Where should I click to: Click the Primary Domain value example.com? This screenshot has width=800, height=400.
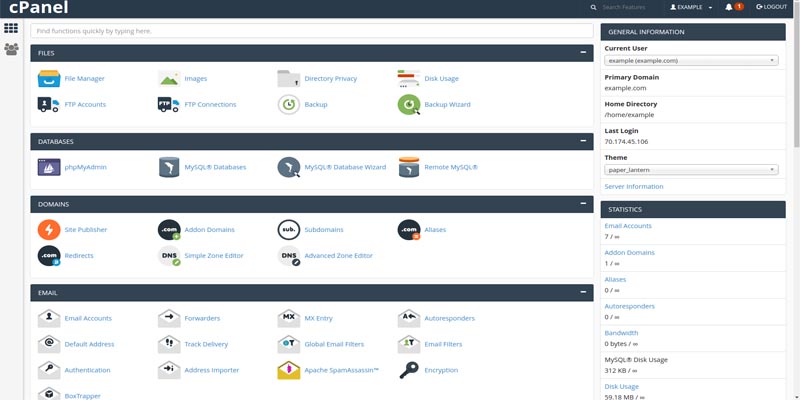pos(625,88)
